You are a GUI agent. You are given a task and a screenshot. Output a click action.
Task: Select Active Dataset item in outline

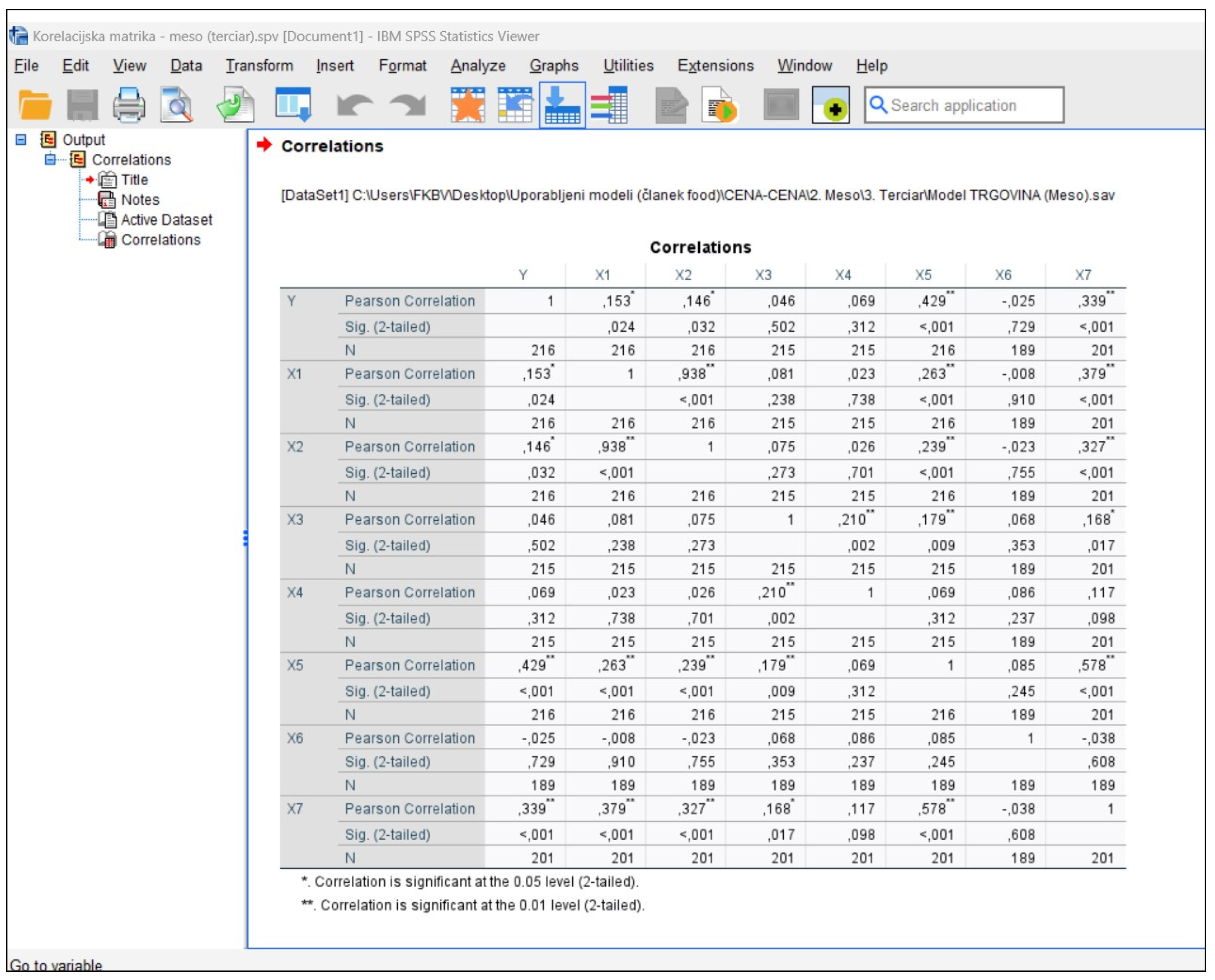click(x=166, y=219)
